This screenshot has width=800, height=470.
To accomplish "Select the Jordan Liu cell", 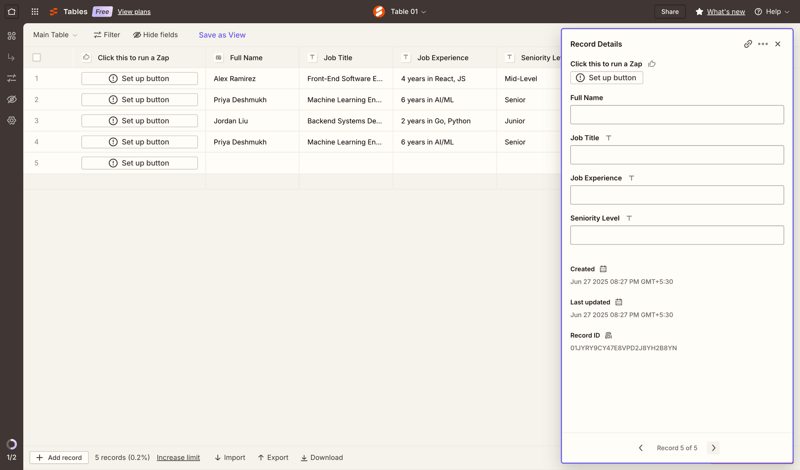I will [x=253, y=121].
